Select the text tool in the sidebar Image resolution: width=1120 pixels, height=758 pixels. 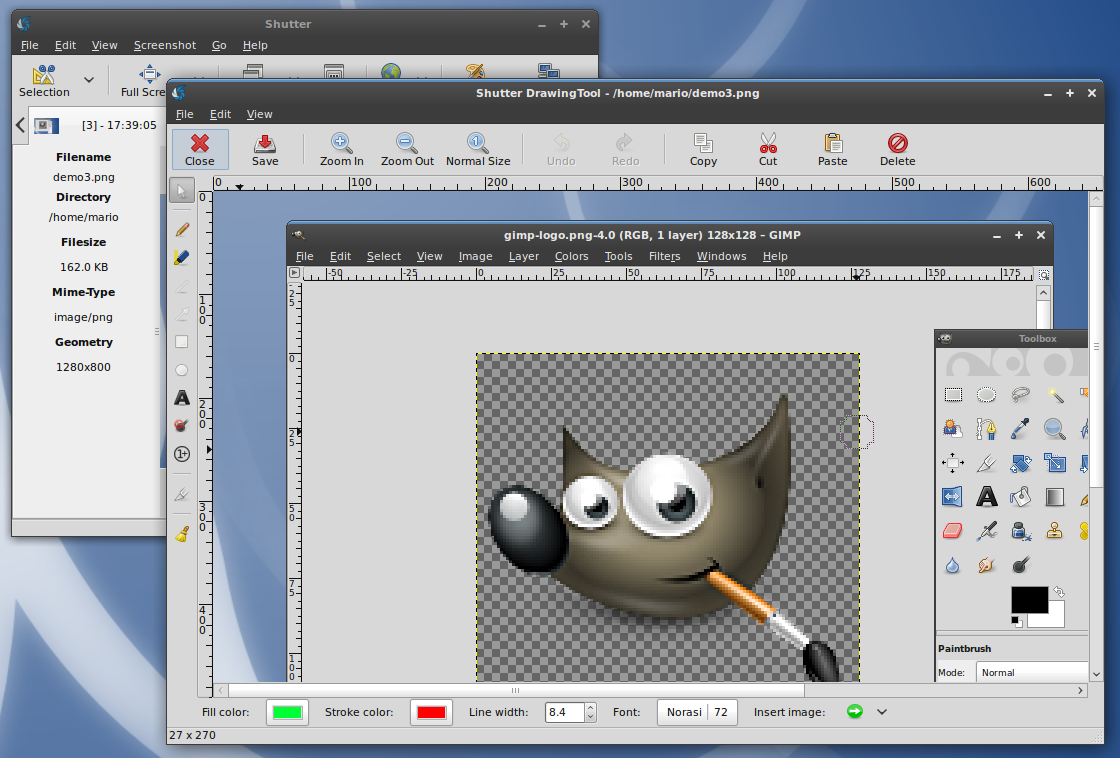click(x=181, y=398)
